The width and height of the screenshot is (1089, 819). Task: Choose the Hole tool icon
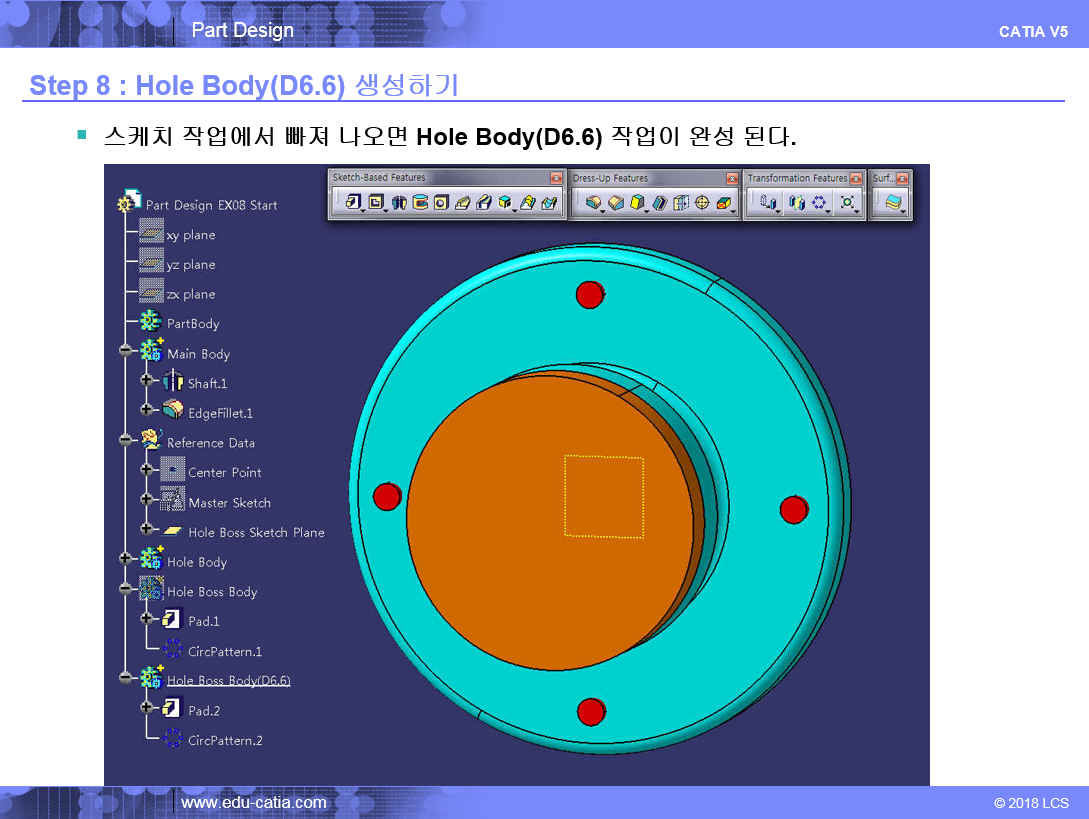(x=441, y=203)
